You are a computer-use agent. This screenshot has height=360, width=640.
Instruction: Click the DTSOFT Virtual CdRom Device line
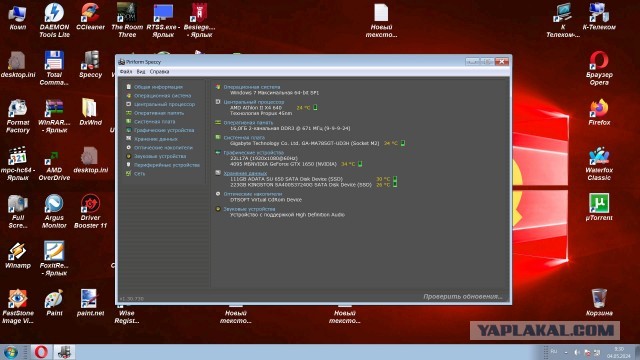point(266,200)
